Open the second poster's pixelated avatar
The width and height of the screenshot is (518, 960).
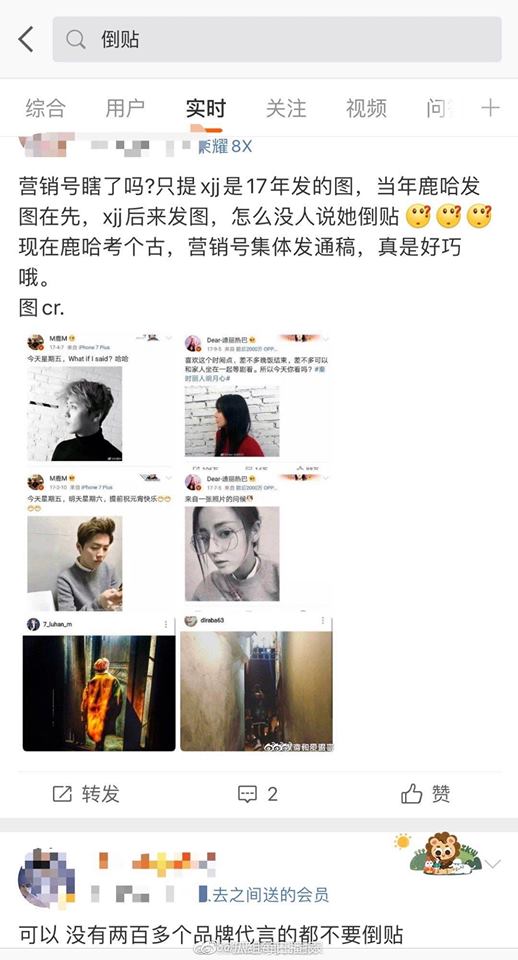[47, 877]
